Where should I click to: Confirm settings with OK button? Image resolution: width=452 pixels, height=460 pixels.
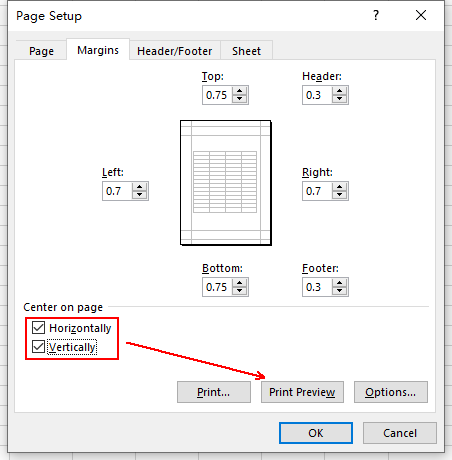click(316, 433)
